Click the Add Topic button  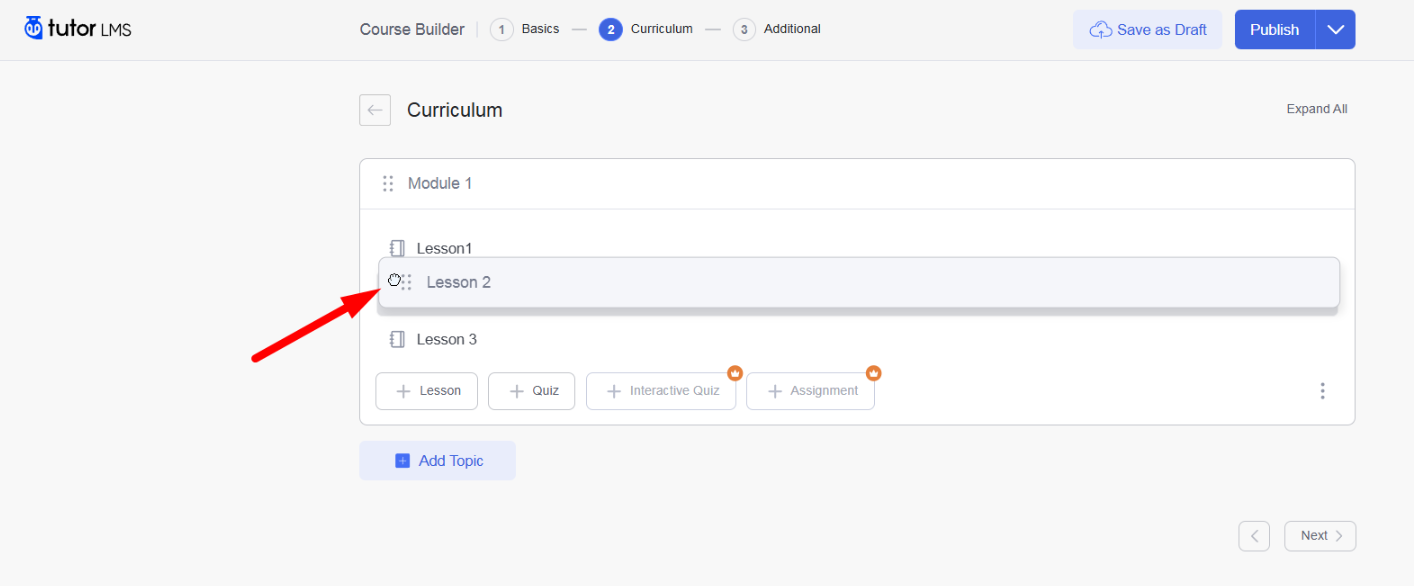click(x=438, y=461)
